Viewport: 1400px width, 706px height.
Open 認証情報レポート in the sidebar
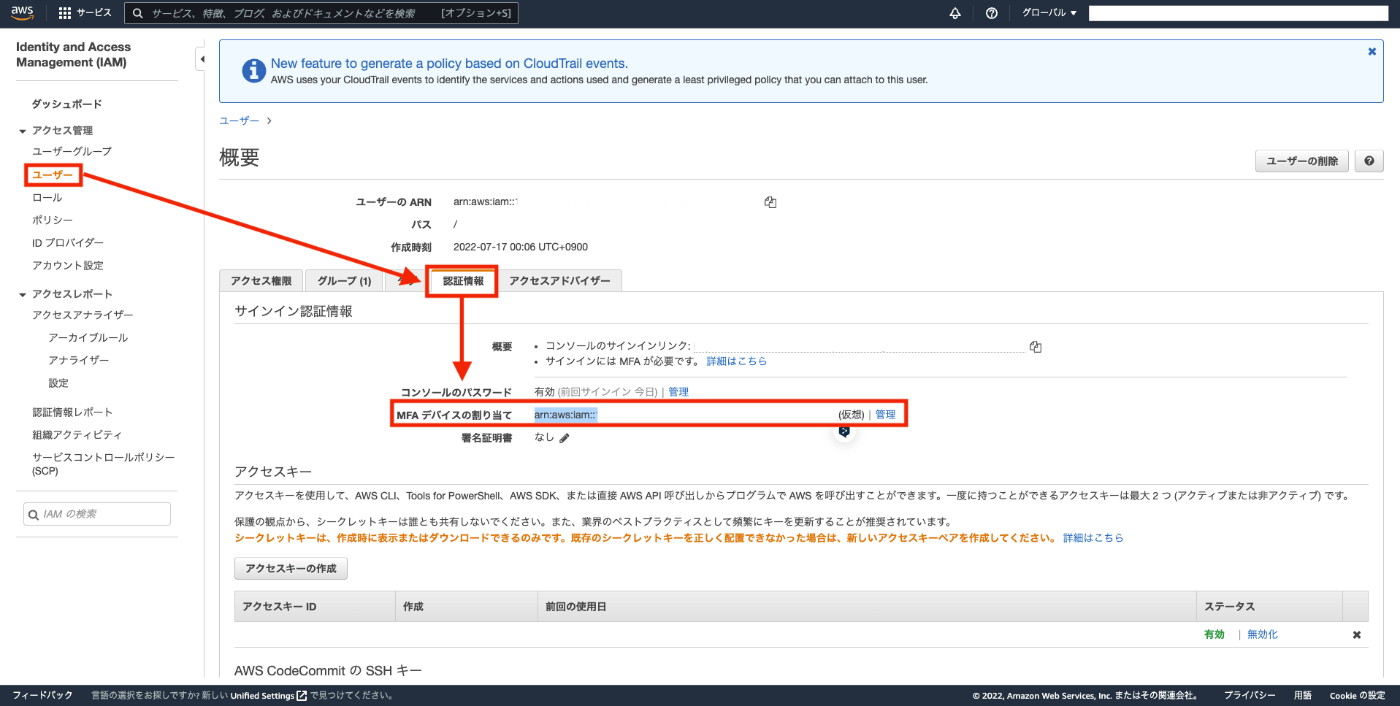coord(73,412)
